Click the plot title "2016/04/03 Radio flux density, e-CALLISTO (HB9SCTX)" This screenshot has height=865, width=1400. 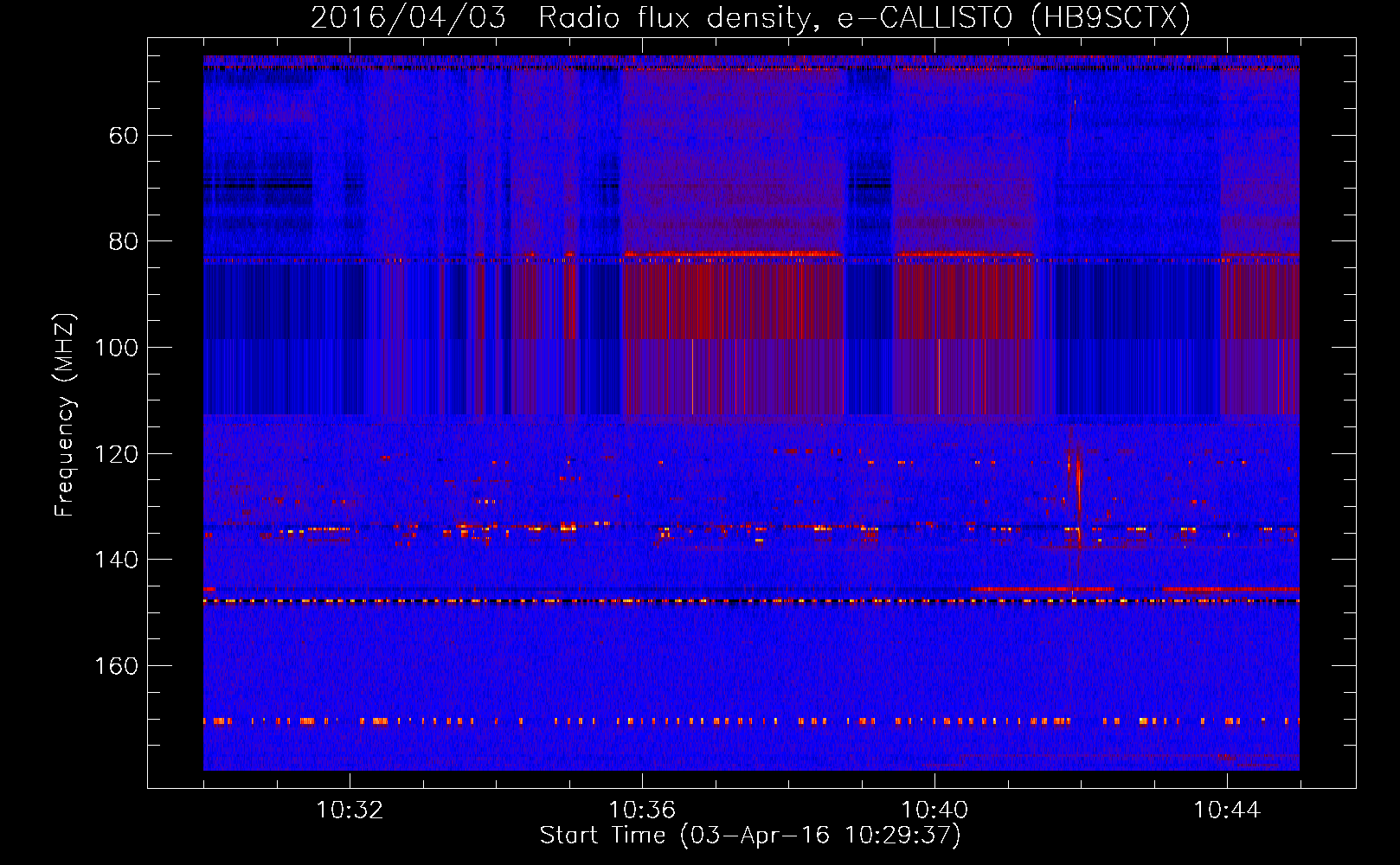tap(750, 18)
